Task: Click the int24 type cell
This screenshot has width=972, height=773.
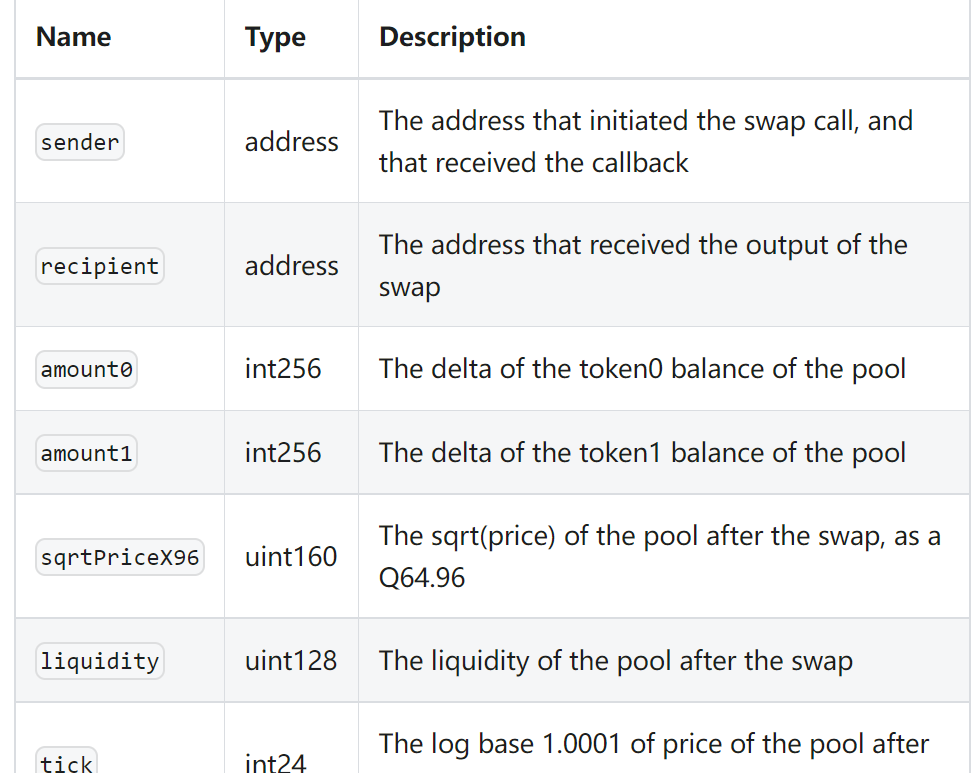Action: [x=275, y=764]
